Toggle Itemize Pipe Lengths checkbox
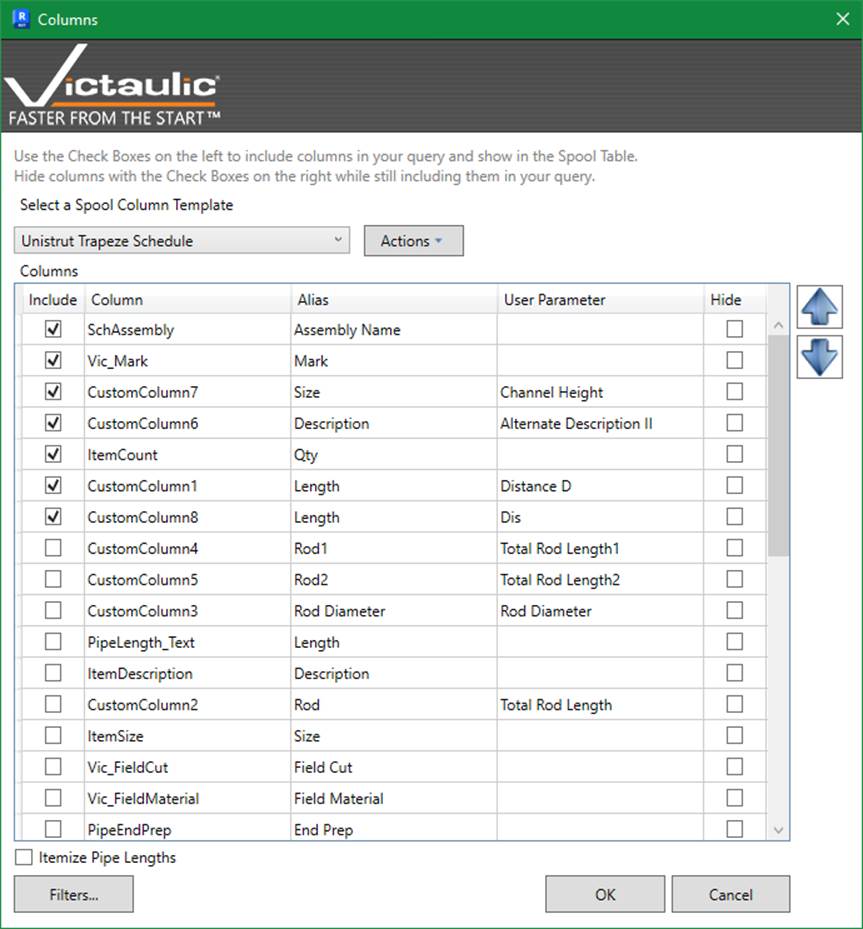 24,857
